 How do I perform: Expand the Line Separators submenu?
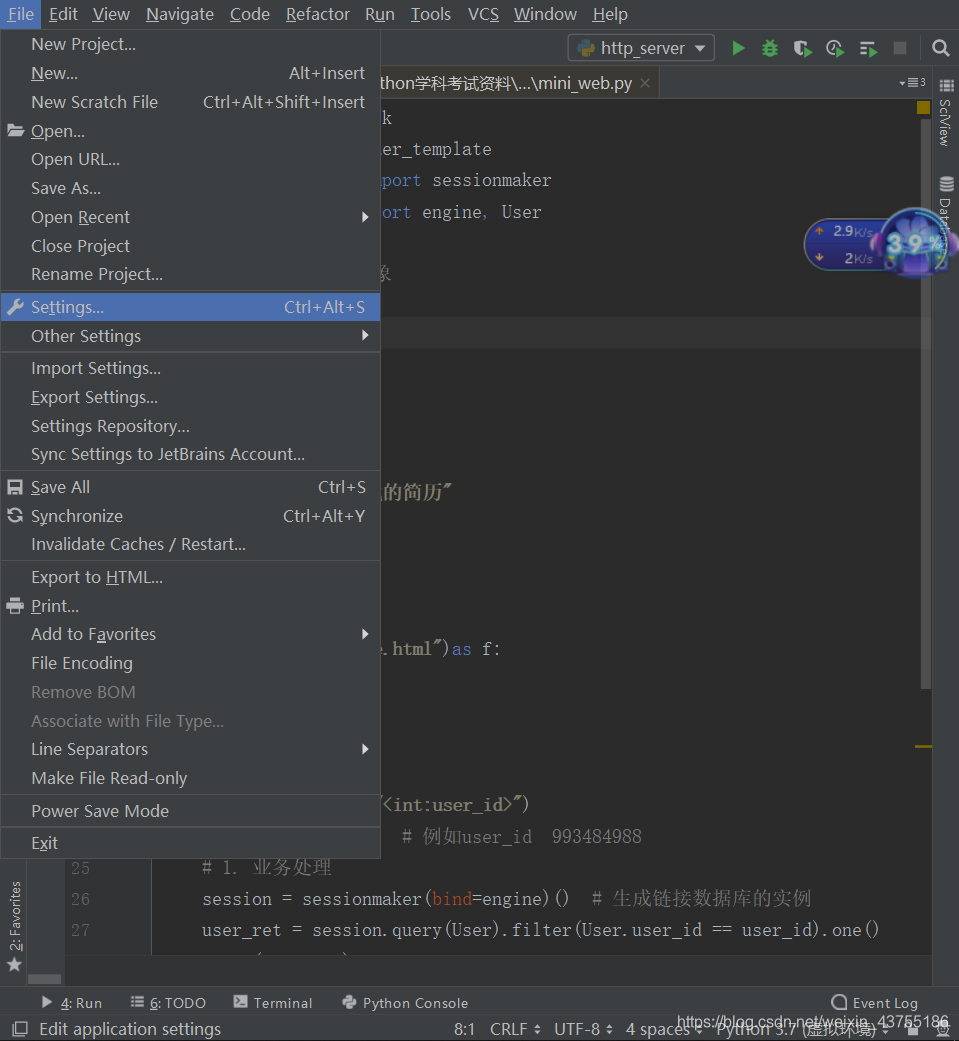191,749
